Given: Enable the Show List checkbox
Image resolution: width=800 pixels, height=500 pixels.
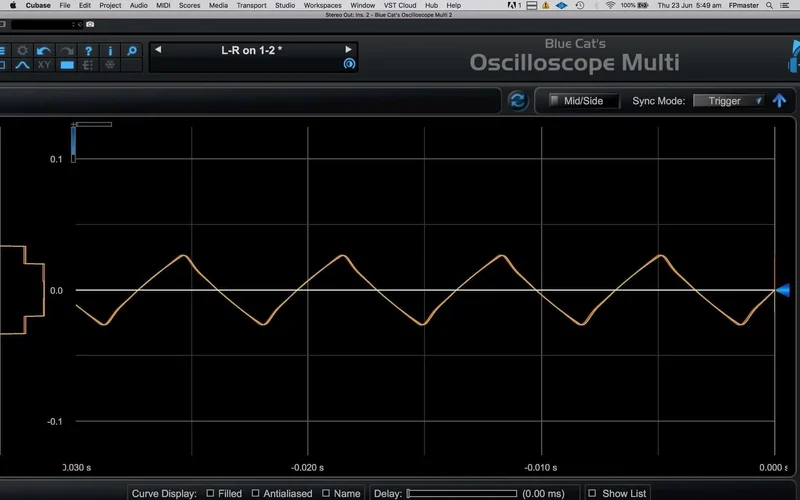Looking at the screenshot, I should [x=592, y=493].
